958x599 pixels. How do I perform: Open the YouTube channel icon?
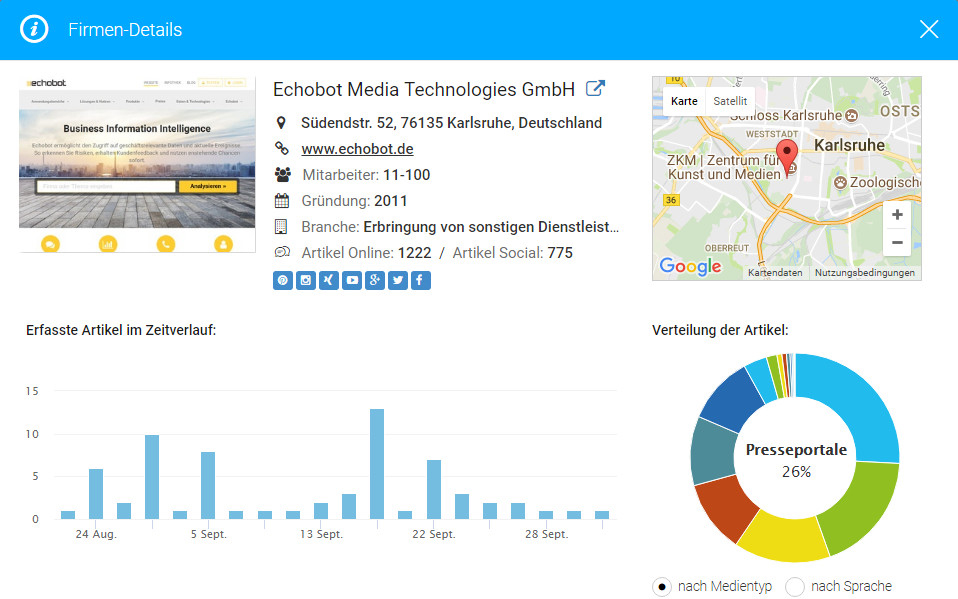tap(352, 281)
